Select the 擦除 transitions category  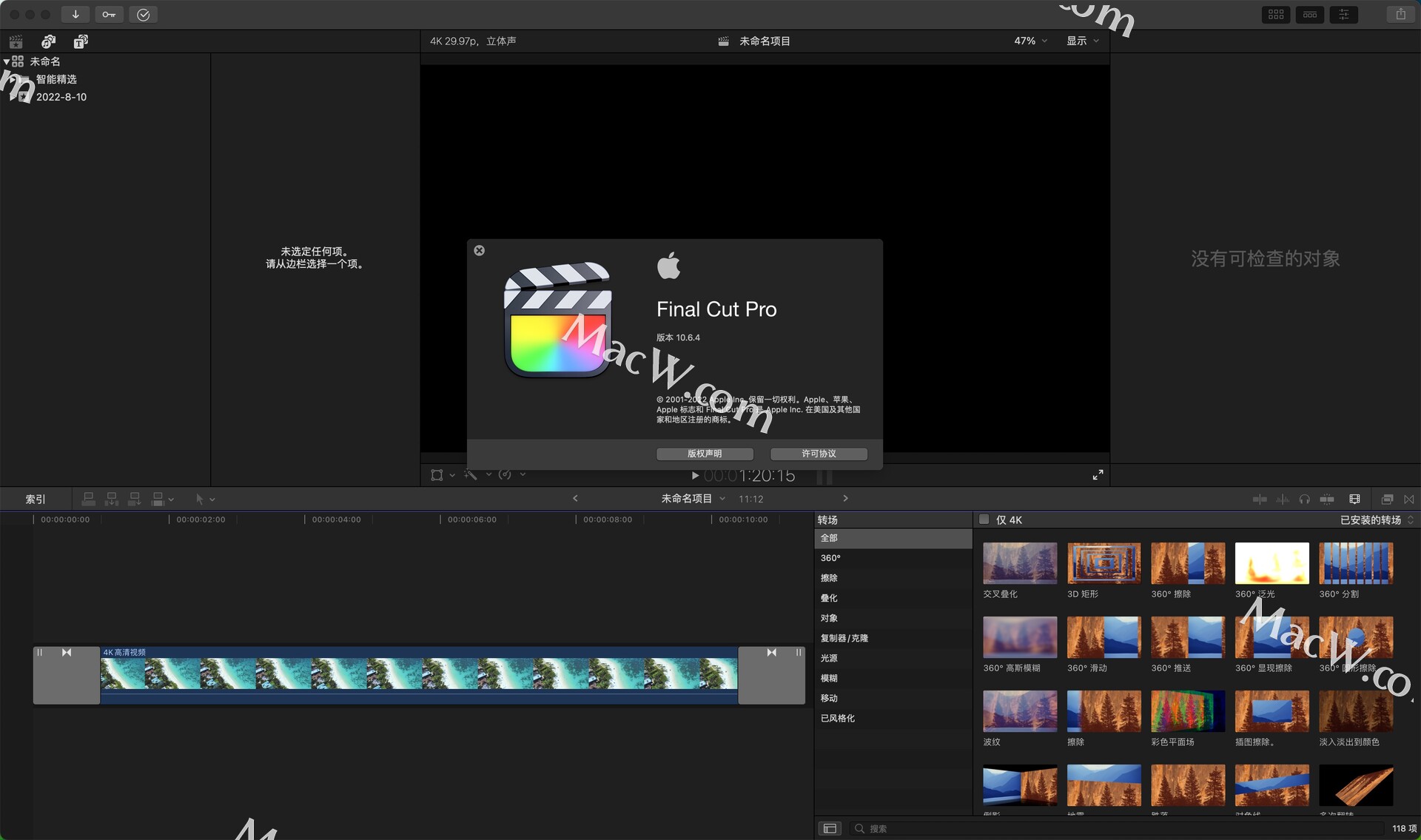829,578
